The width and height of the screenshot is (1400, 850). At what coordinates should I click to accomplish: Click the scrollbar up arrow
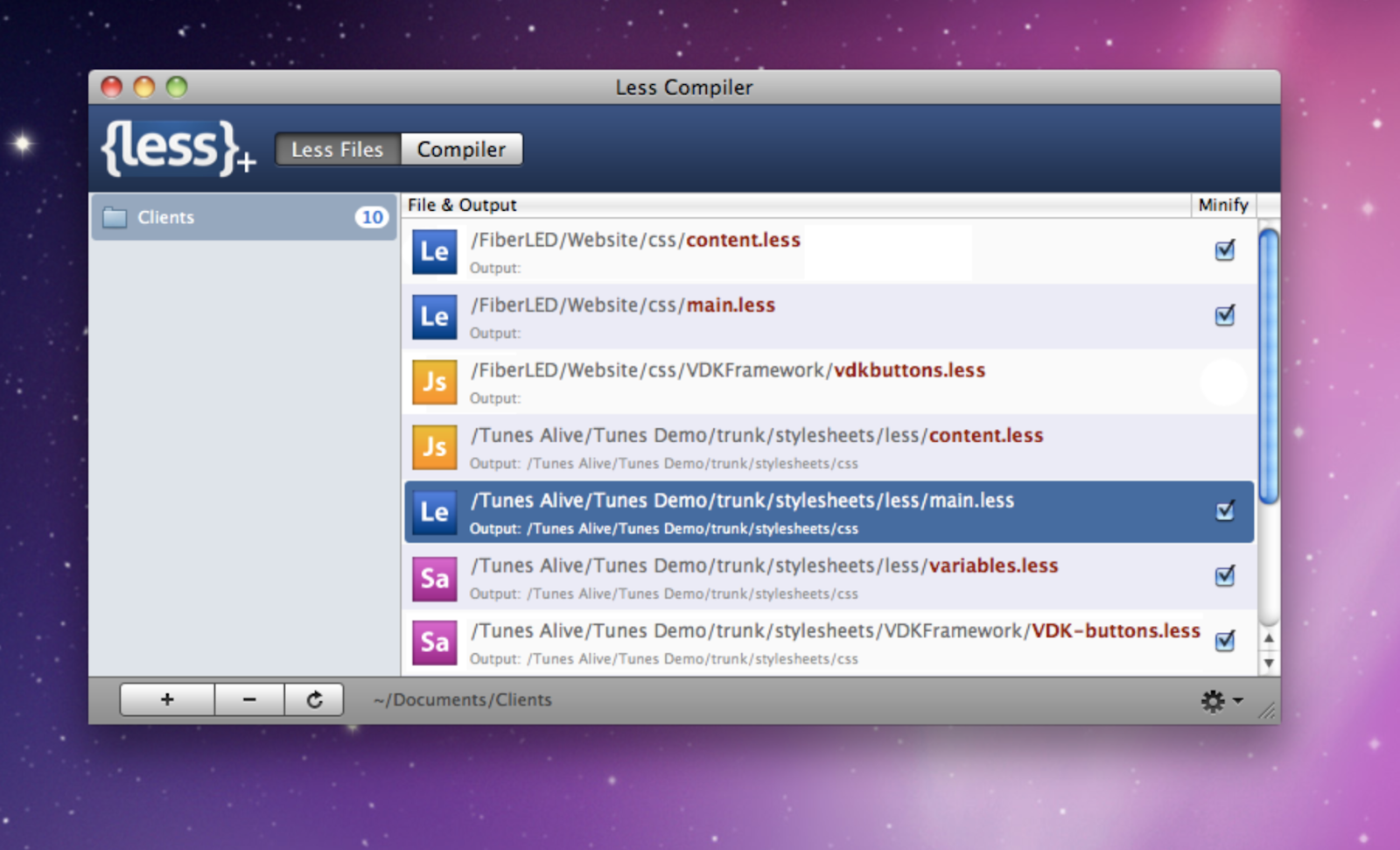1269,639
